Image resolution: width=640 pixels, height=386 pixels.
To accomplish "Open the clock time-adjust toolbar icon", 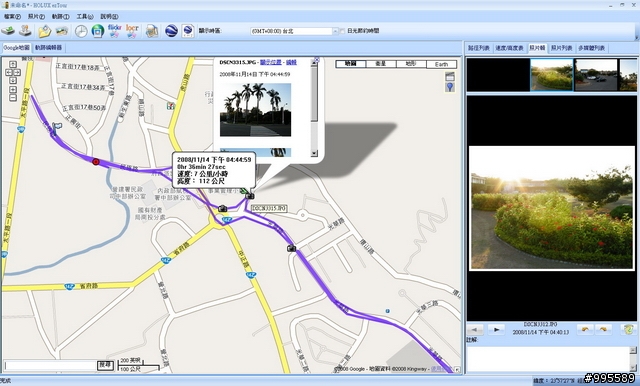I will coord(81,31).
